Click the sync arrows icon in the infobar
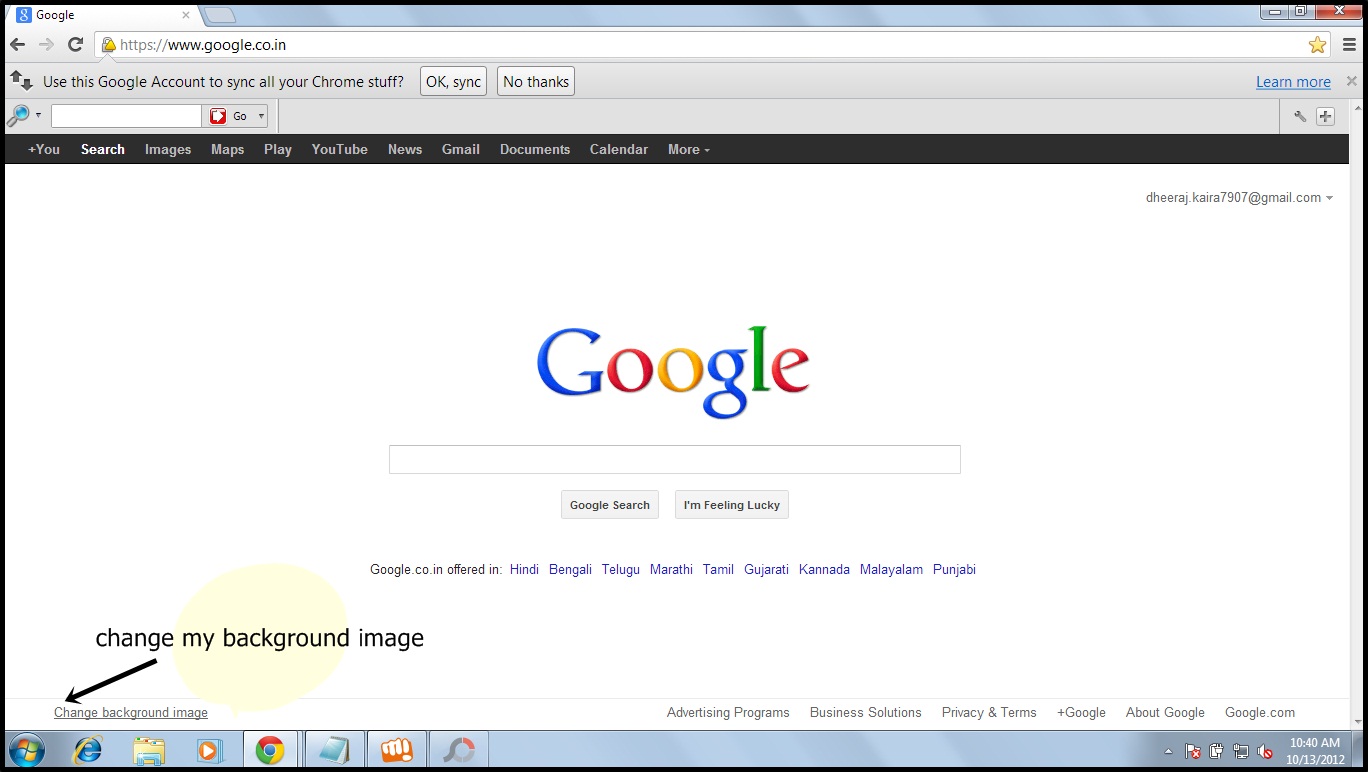 21,81
